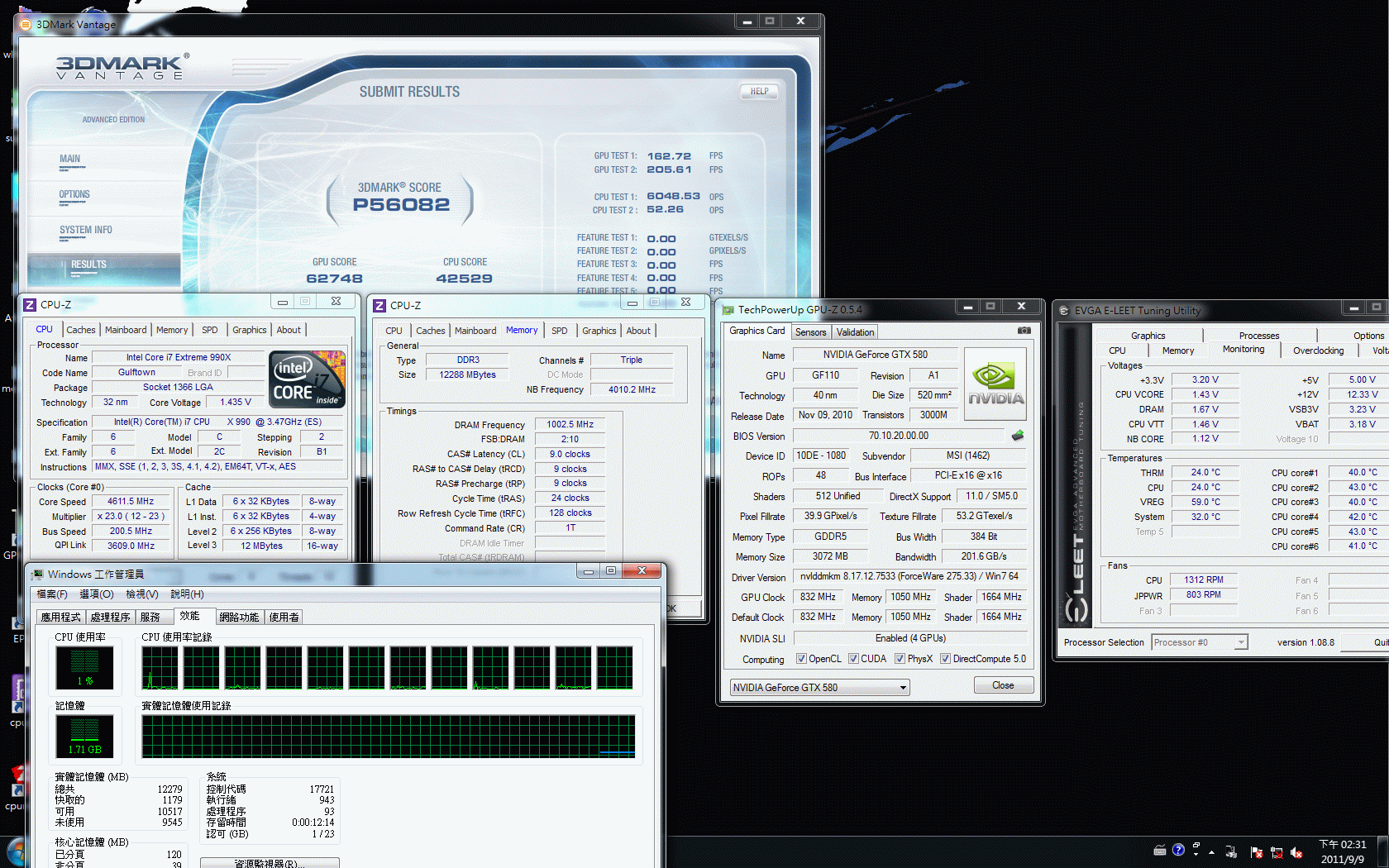Screen dimensions: 1389x868
Task: Click the Z icon of the CPU-Z window showing Memory tab
Action: (379, 305)
